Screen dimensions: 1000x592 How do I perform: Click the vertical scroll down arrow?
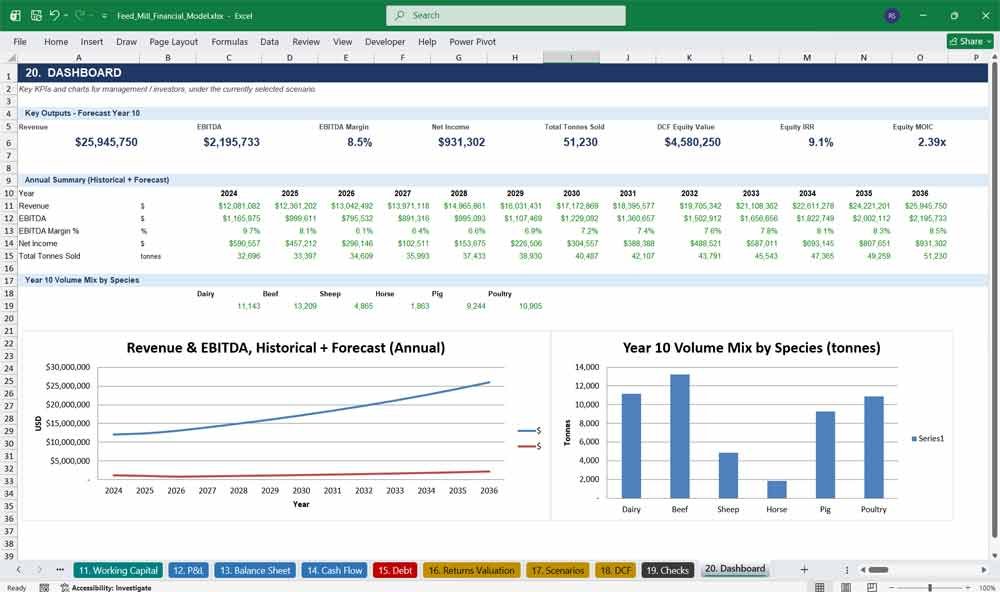tap(994, 556)
